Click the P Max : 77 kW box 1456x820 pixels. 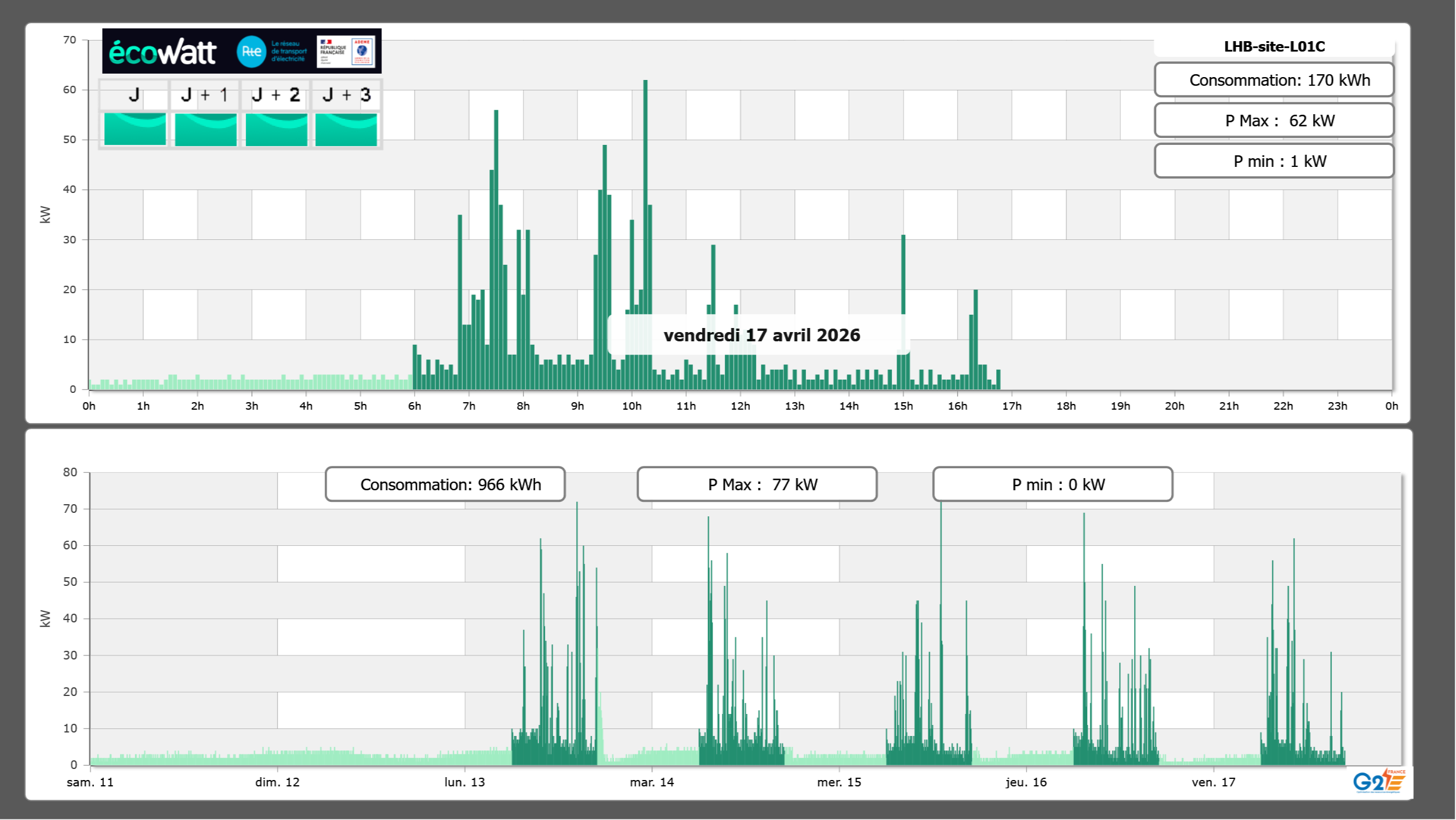click(x=757, y=484)
